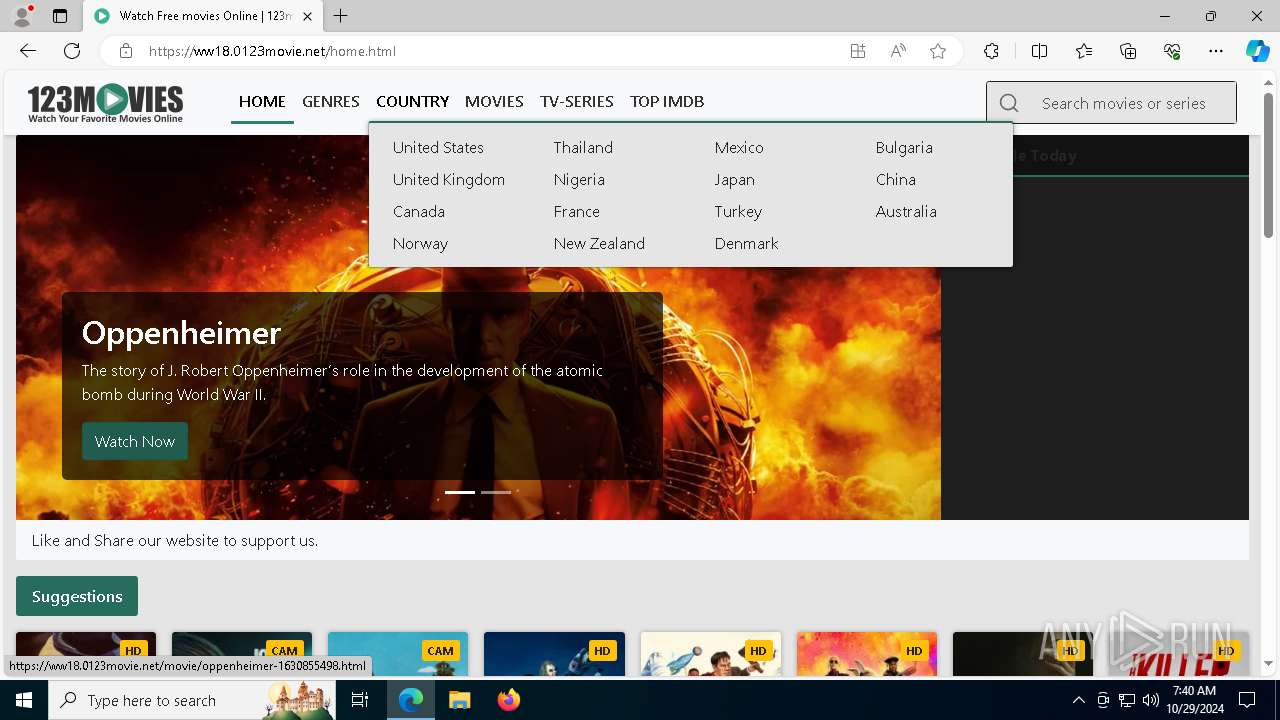
Task: Select the first carousel slide indicator
Action: [x=460, y=492]
